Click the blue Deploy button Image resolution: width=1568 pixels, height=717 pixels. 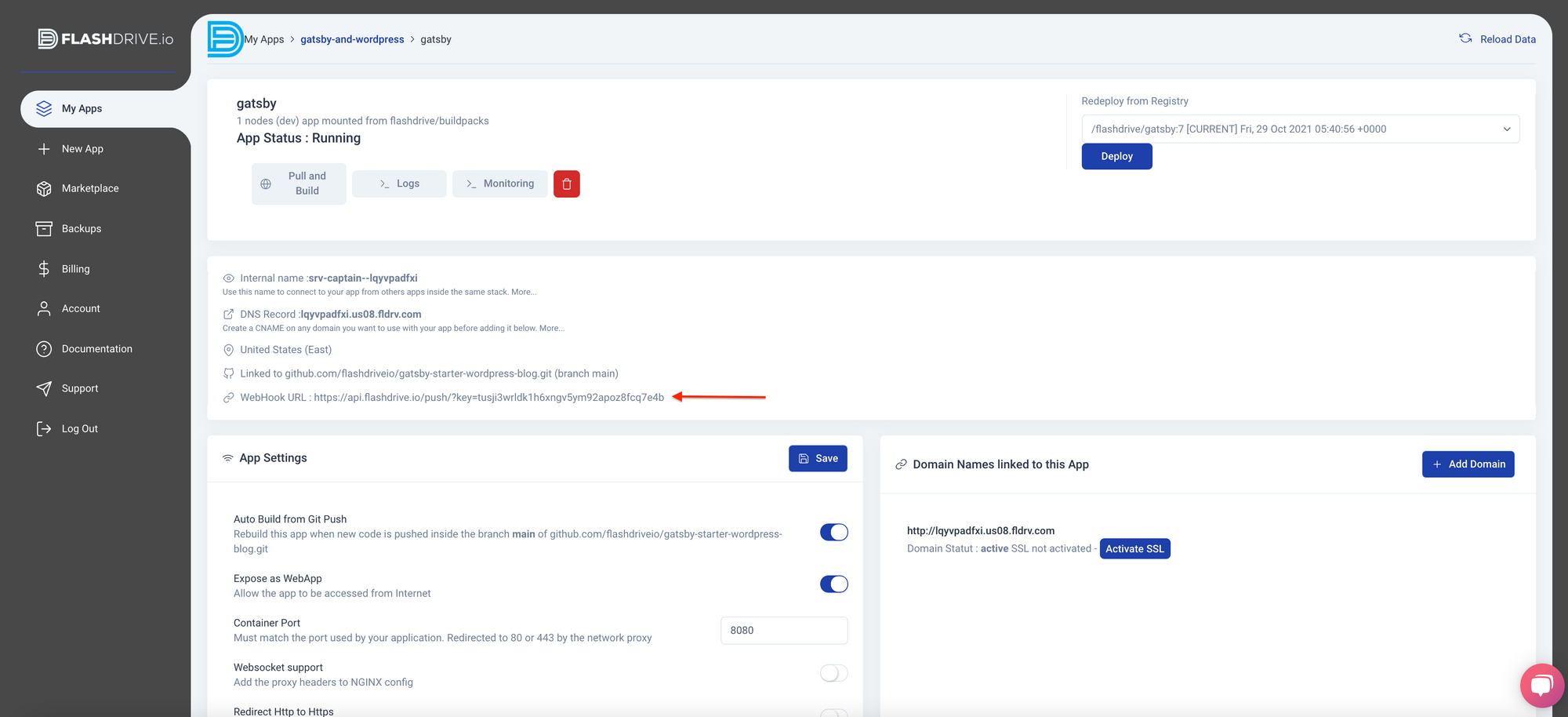[1117, 157]
